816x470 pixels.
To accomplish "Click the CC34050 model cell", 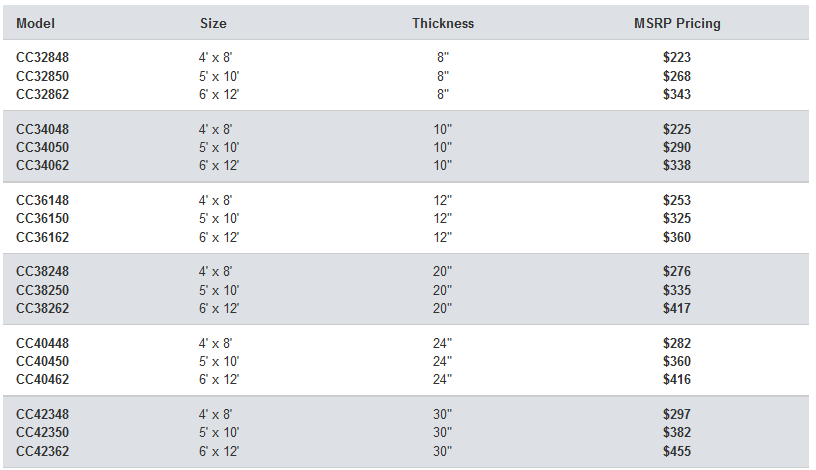I will (43, 147).
